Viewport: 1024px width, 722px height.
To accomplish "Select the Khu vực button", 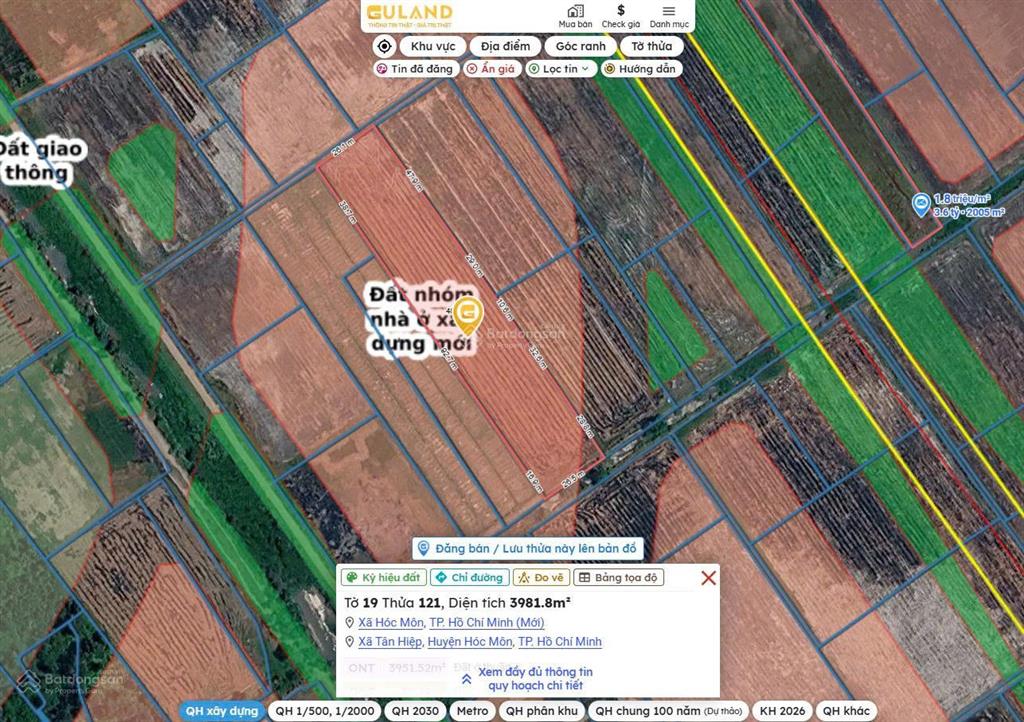I will (433, 46).
